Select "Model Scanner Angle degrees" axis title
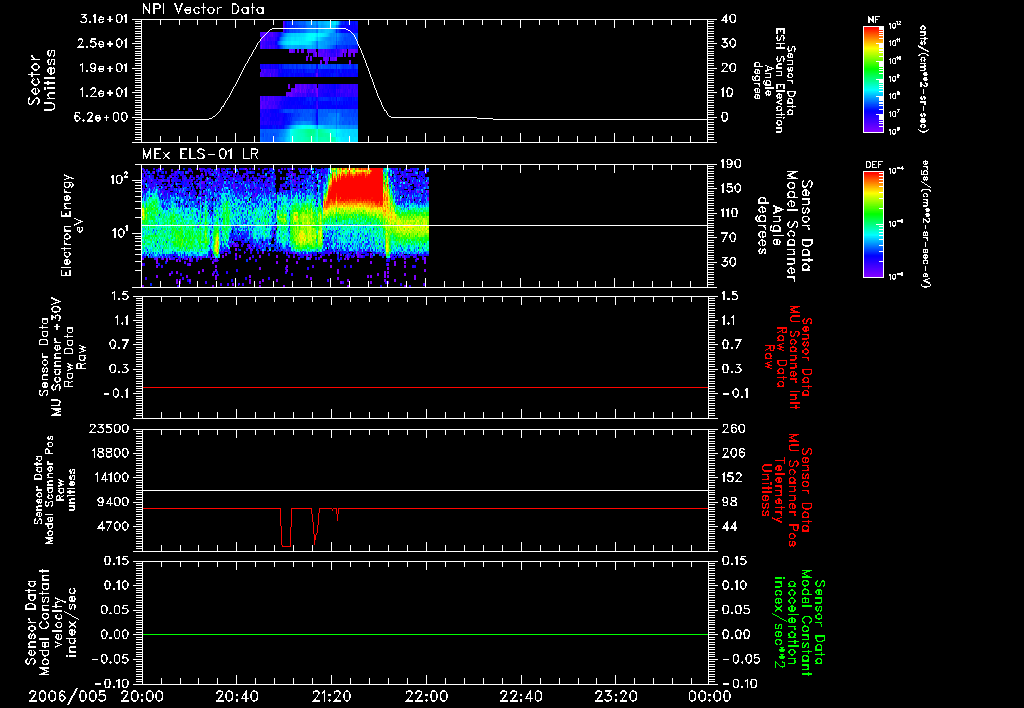Screen dimensions: 1024x708 (776, 226)
